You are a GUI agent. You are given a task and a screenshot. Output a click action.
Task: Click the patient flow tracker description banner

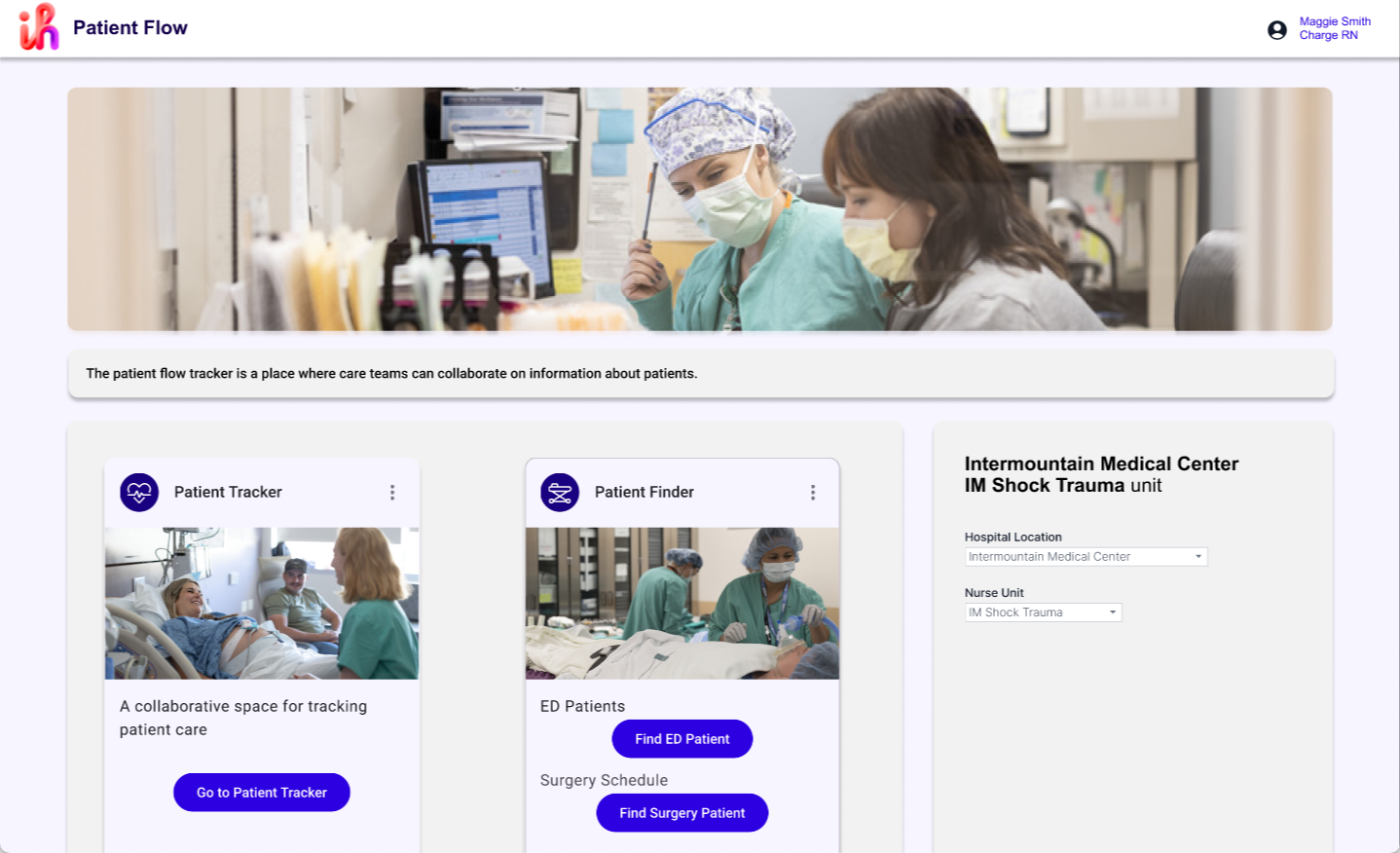coord(700,374)
